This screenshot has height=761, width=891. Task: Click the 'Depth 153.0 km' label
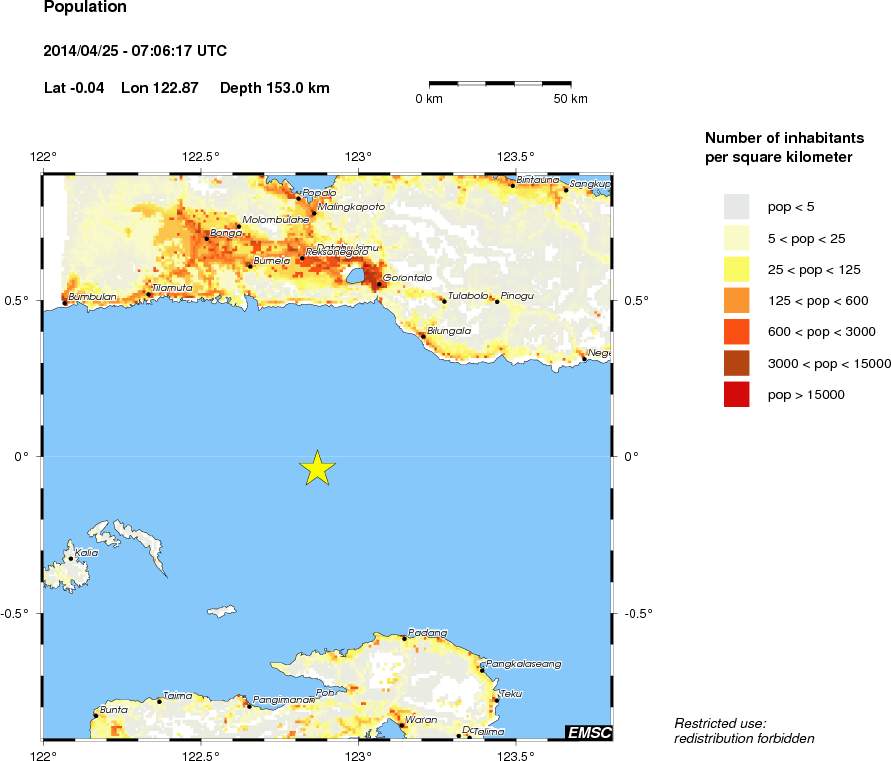(274, 88)
